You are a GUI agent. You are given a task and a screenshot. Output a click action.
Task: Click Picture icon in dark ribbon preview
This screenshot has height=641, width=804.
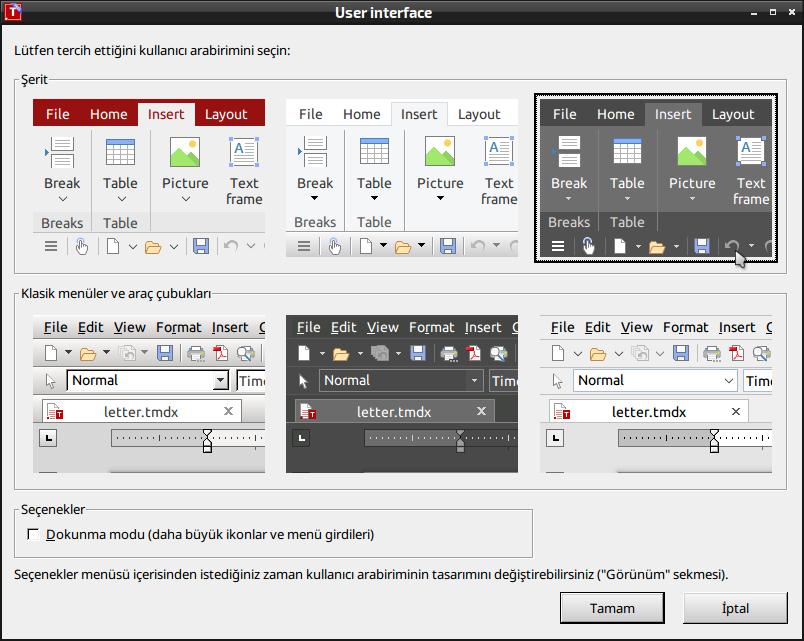tap(692, 152)
